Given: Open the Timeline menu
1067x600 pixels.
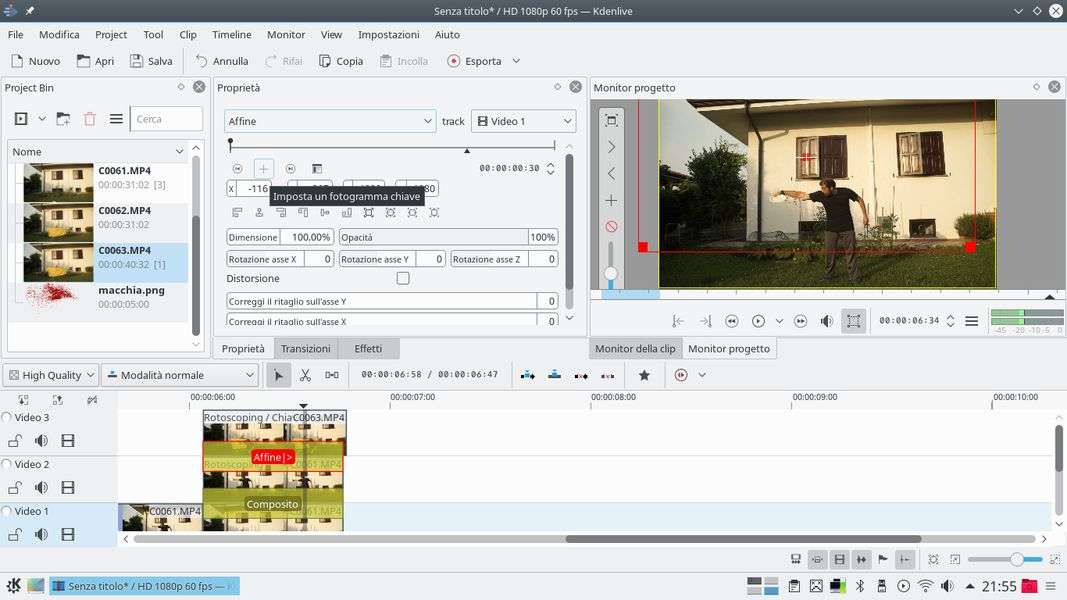Looking at the screenshot, I should [231, 34].
